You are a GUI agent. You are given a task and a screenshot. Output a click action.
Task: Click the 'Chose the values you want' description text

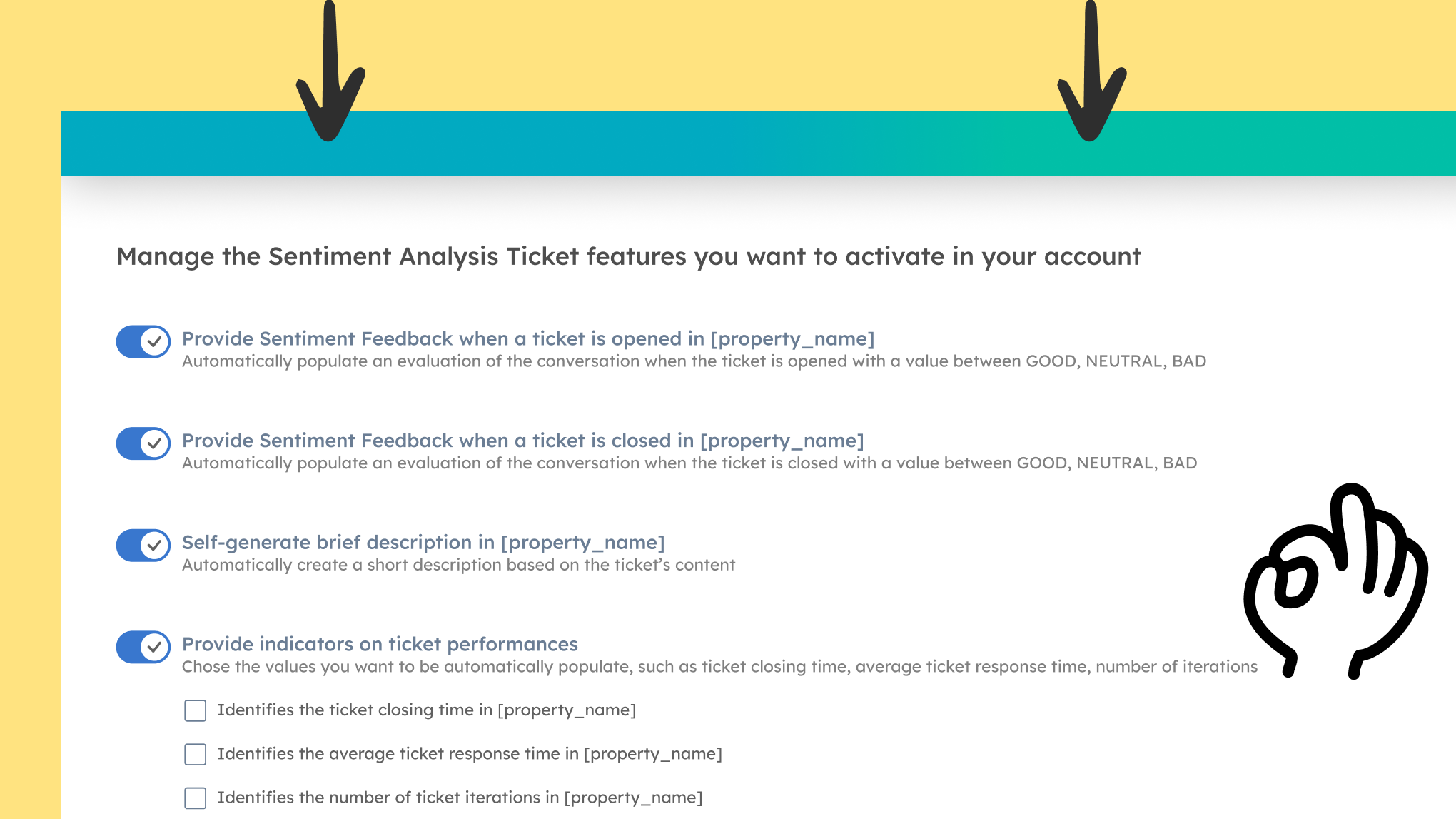click(719, 667)
